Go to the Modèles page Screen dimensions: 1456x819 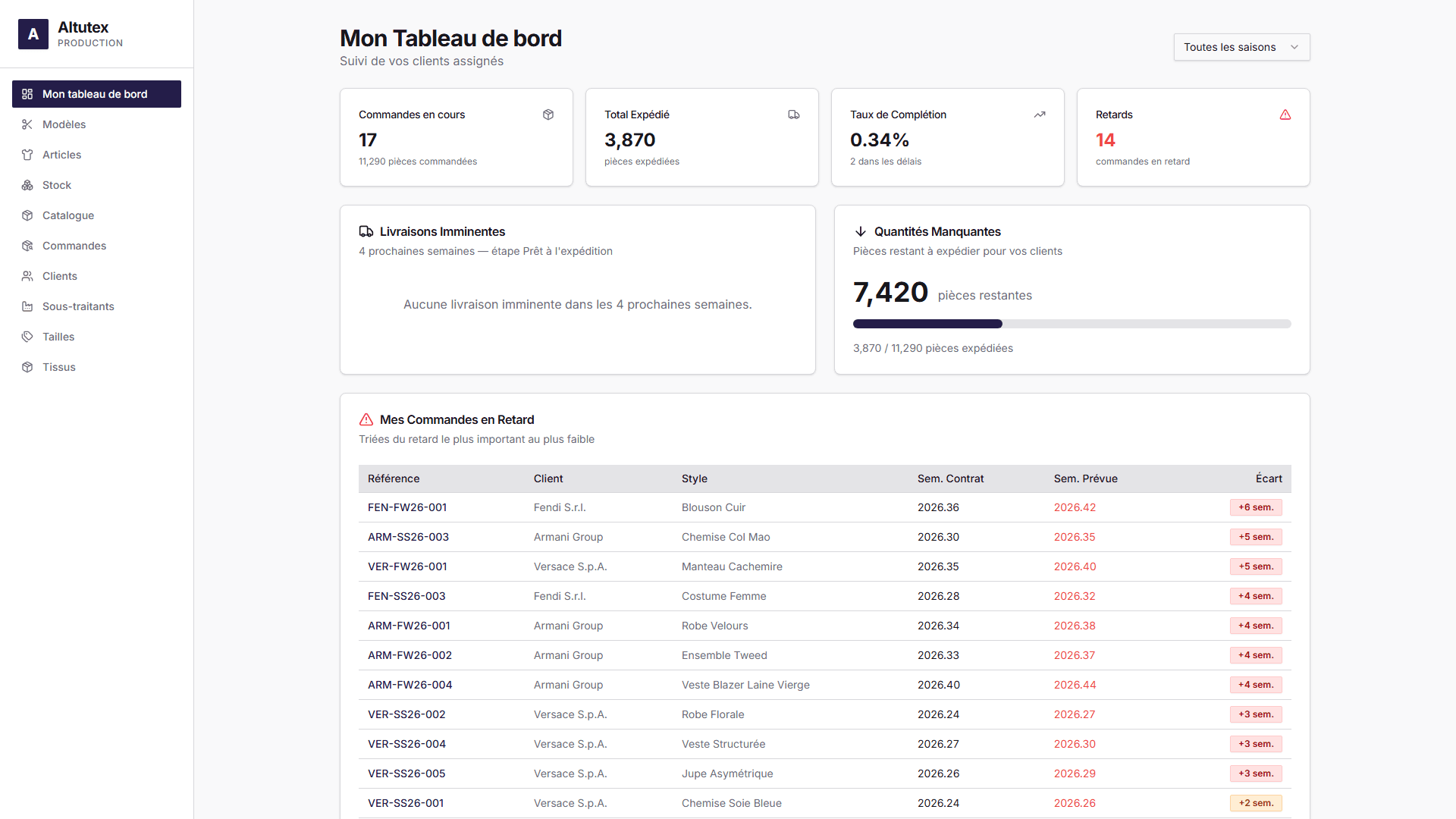pyautogui.click(x=96, y=124)
